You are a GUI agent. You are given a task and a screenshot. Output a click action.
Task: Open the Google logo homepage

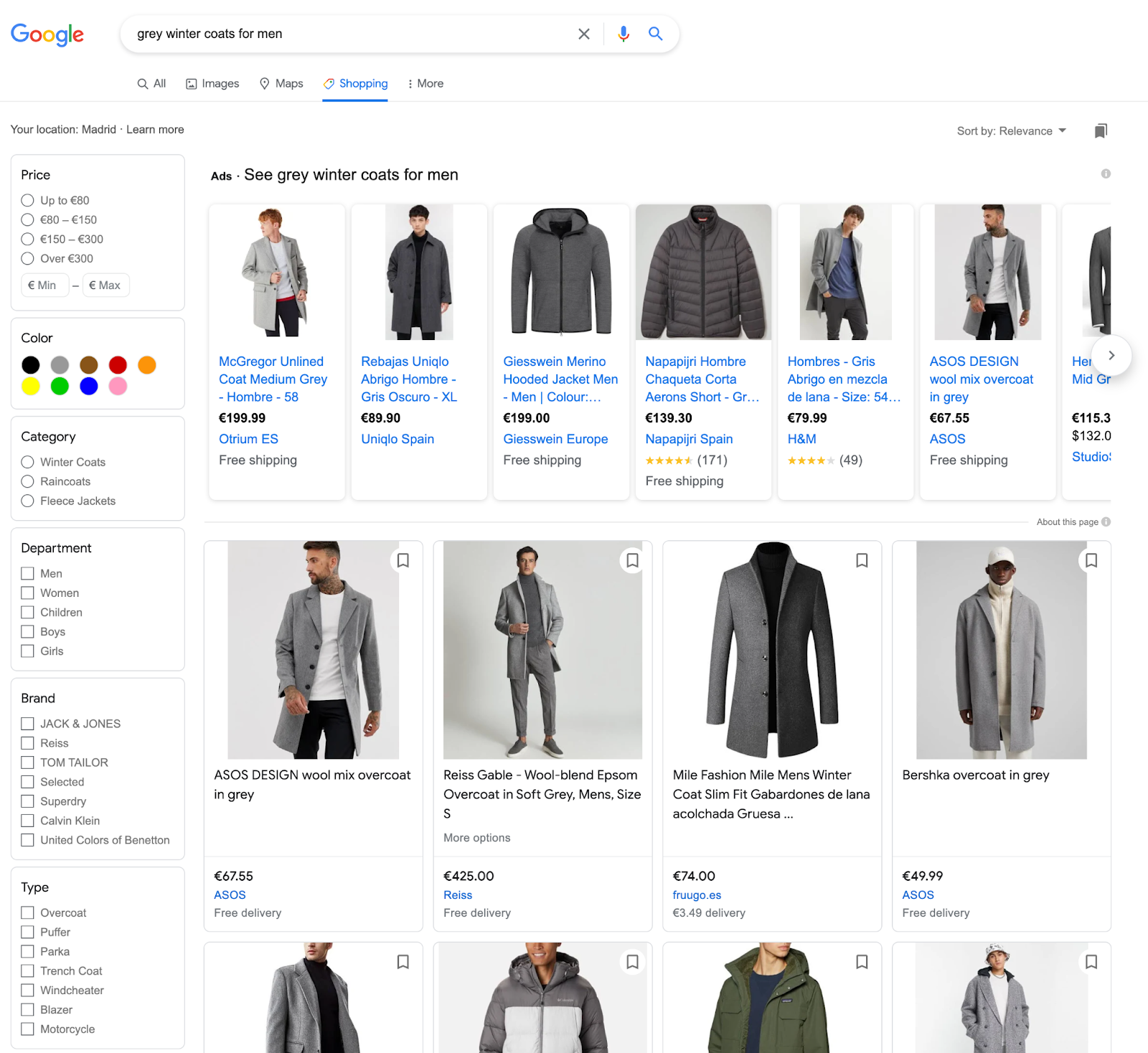pyautogui.click(x=47, y=34)
